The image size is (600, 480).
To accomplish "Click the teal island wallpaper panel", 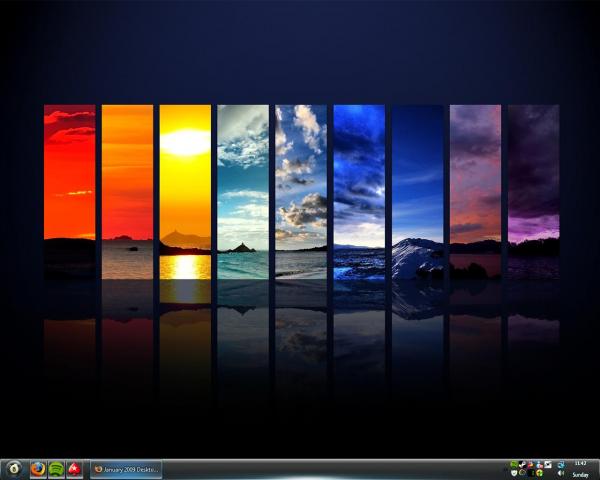I will pyautogui.click(x=242, y=170).
